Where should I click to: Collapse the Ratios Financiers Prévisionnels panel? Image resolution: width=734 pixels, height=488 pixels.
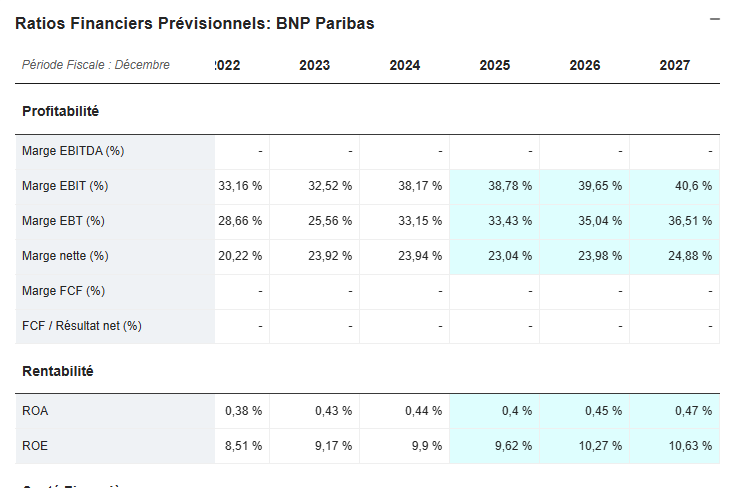[715, 19]
